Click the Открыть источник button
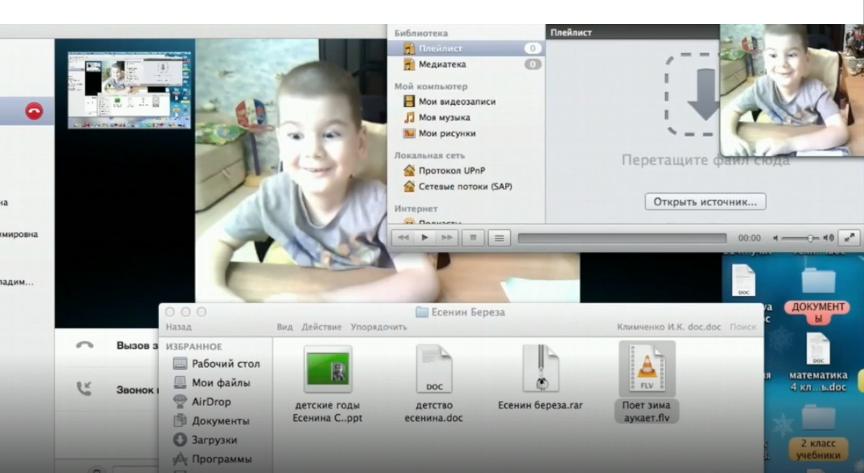This screenshot has width=864, height=473. pos(705,202)
